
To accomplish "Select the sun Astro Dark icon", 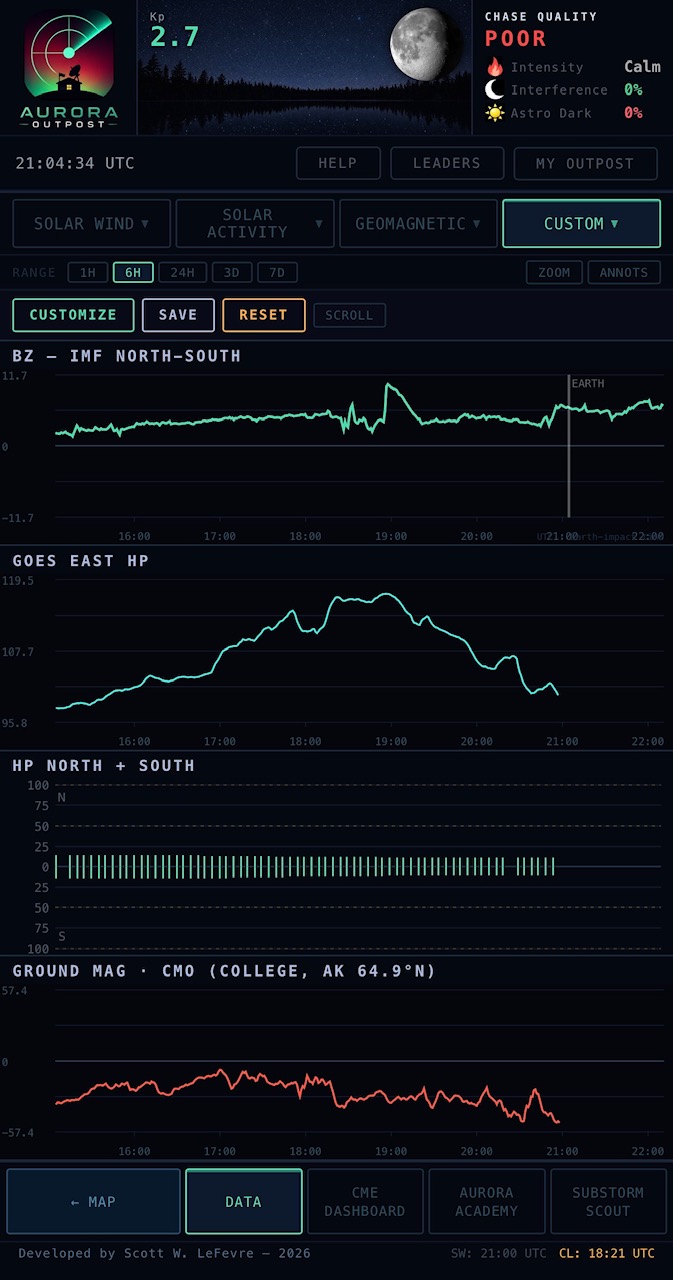I will coord(495,113).
